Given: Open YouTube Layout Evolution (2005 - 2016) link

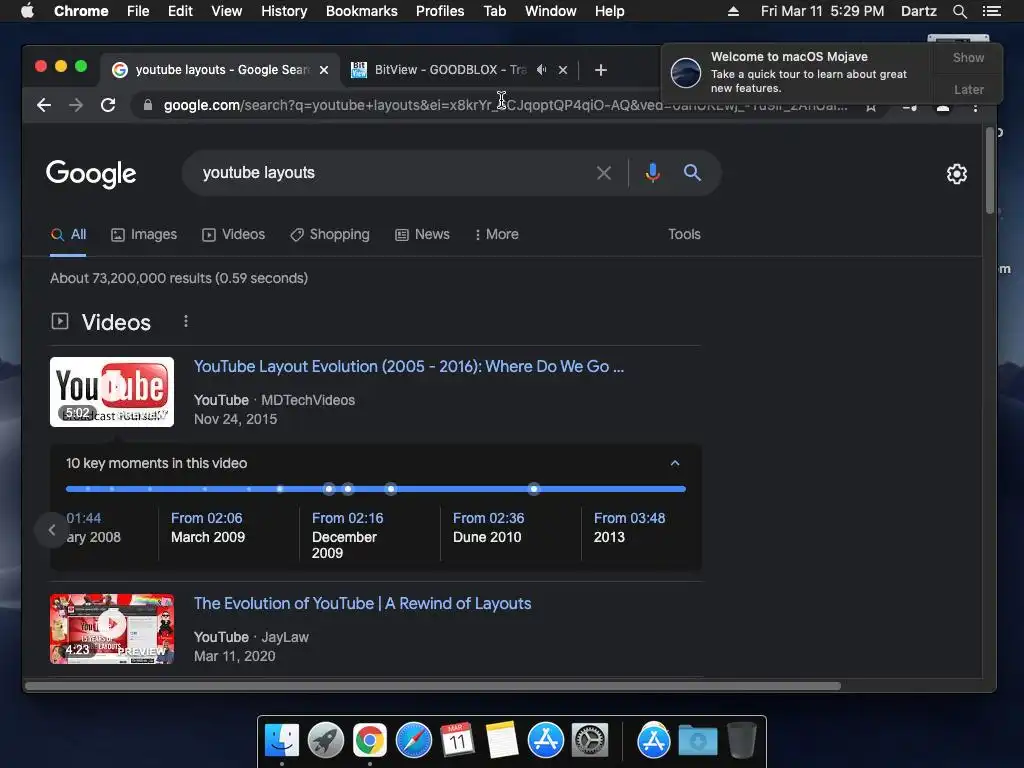Looking at the screenshot, I should coord(409,366).
